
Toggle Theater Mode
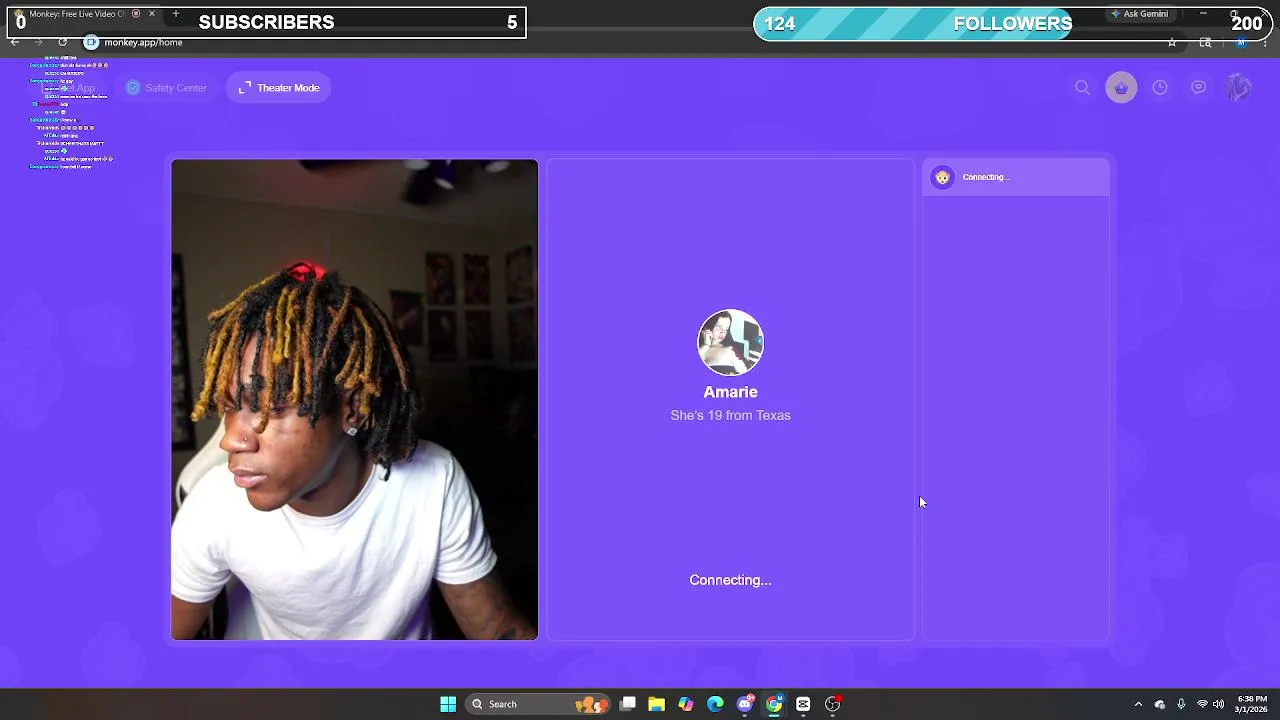279,88
